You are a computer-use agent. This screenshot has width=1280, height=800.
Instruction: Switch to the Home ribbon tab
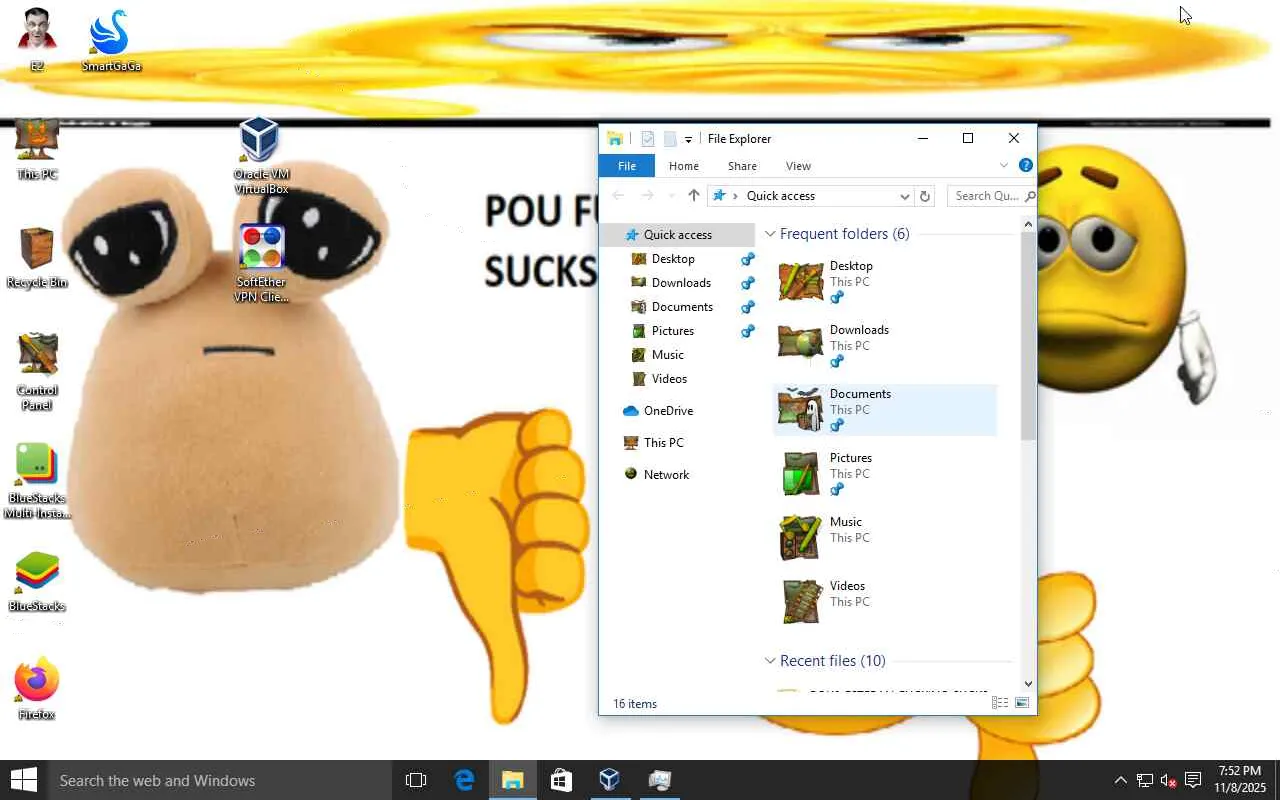[x=684, y=166]
